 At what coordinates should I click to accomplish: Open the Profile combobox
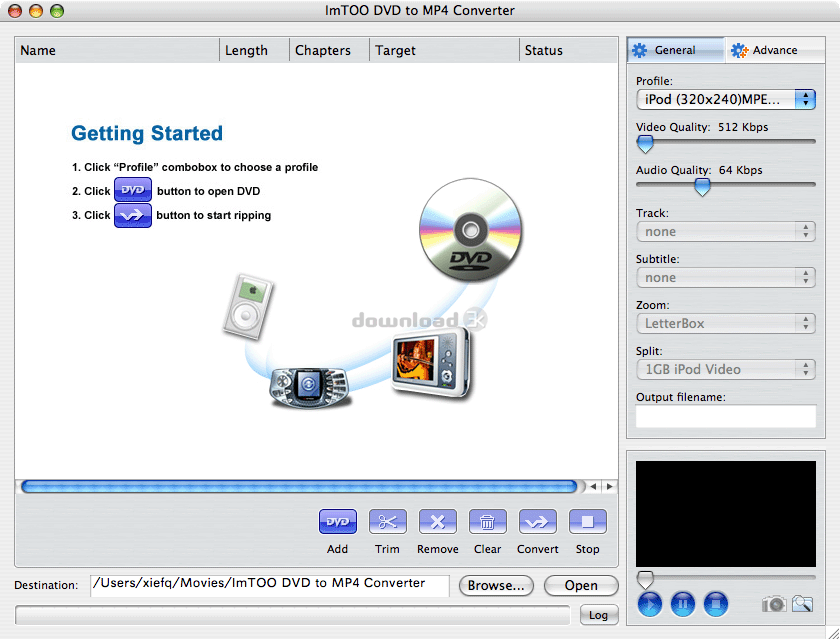coord(725,99)
